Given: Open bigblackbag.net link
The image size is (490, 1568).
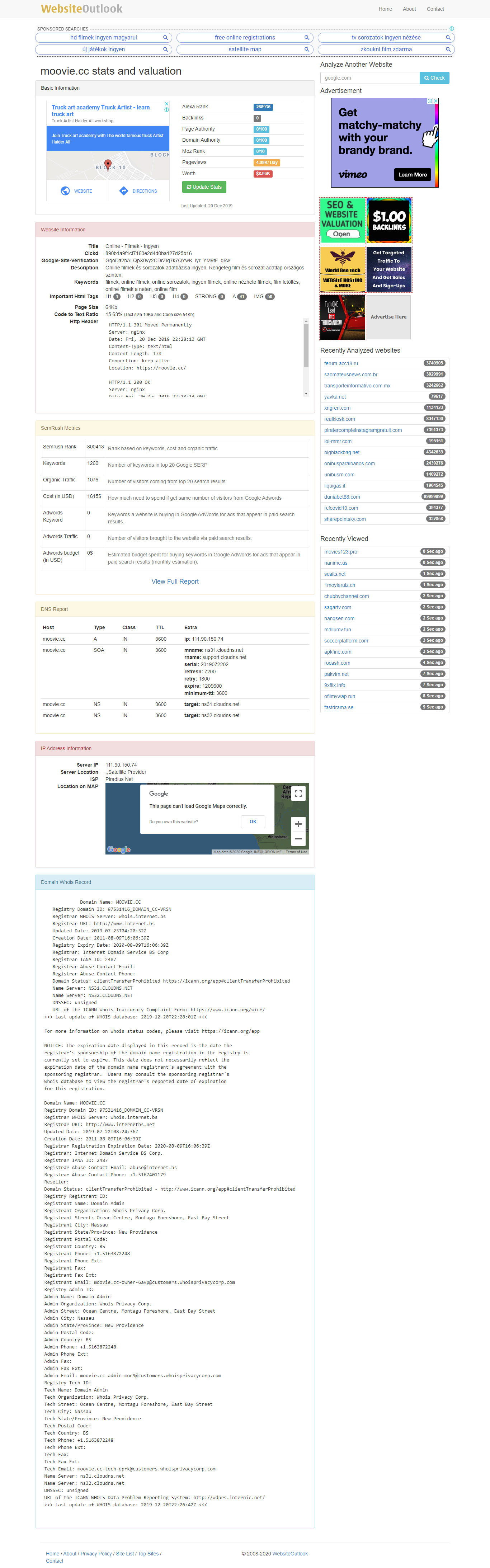Looking at the screenshot, I should coord(341,452).
